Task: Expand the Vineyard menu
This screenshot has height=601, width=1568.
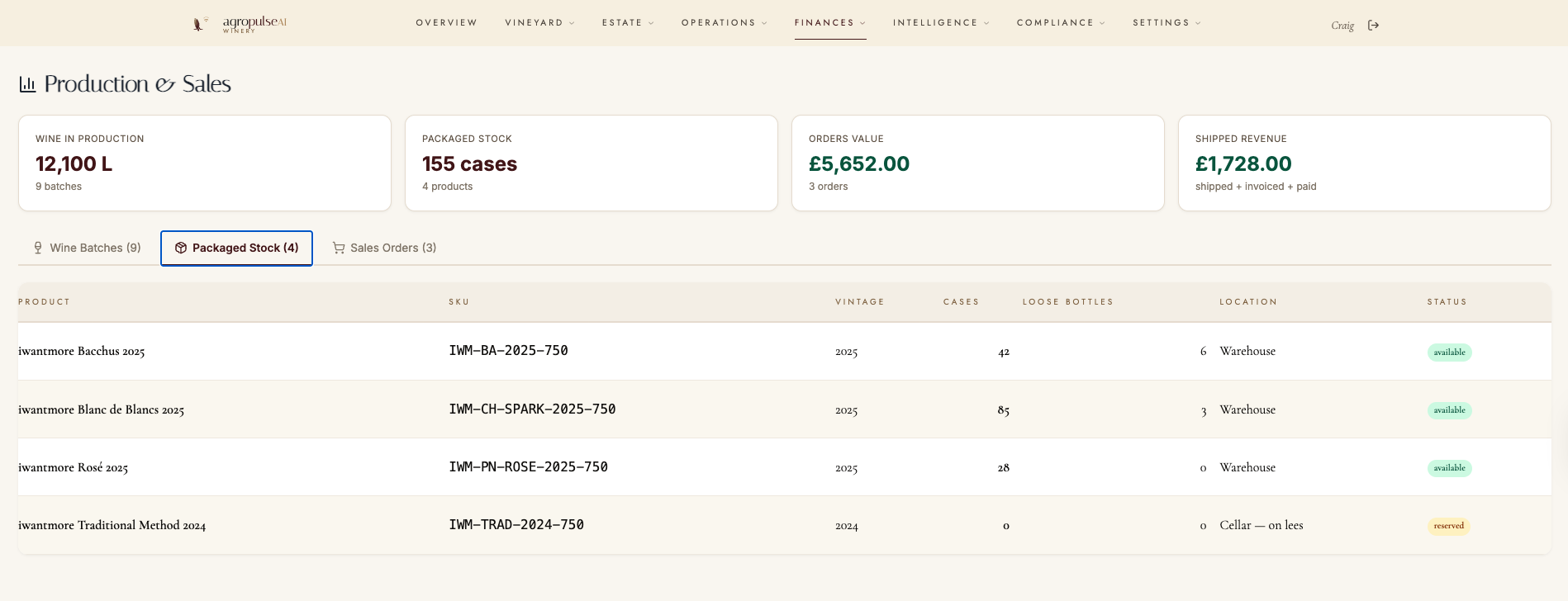Action: [x=539, y=23]
